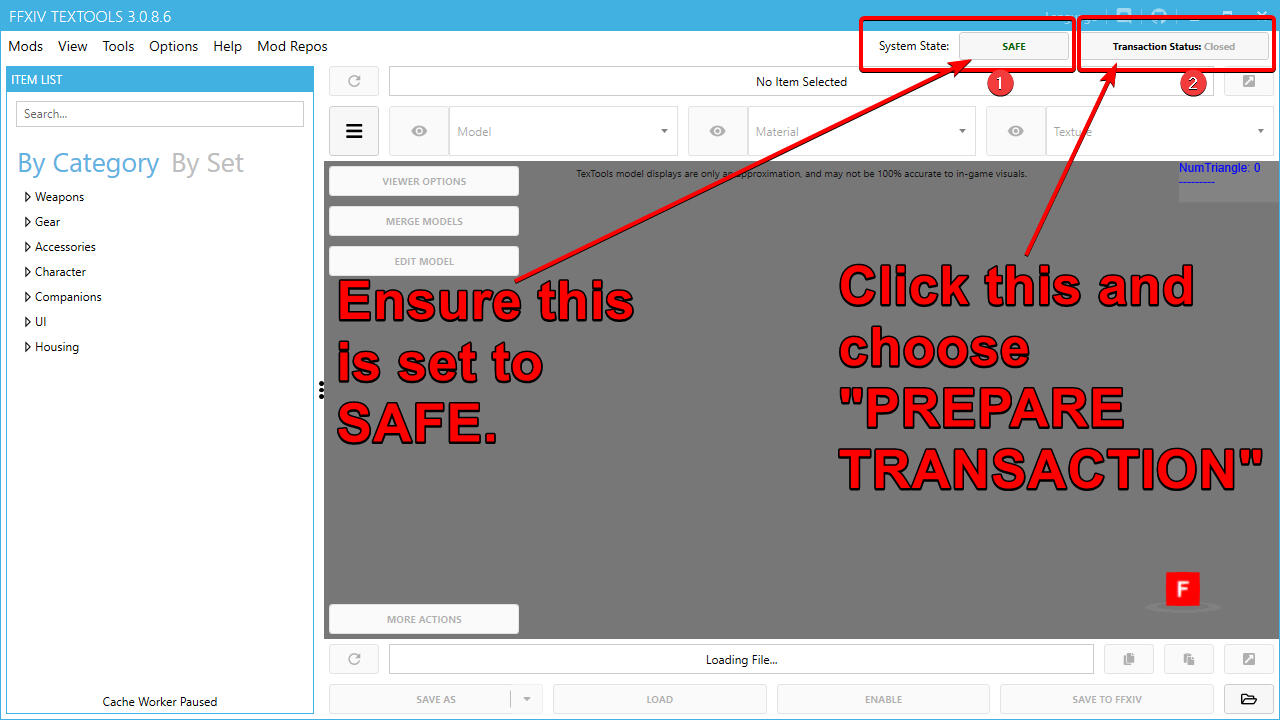Viewport: 1280px width, 720px height.
Task: Click the copy icon right of Loading File
Action: [1129, 659]
